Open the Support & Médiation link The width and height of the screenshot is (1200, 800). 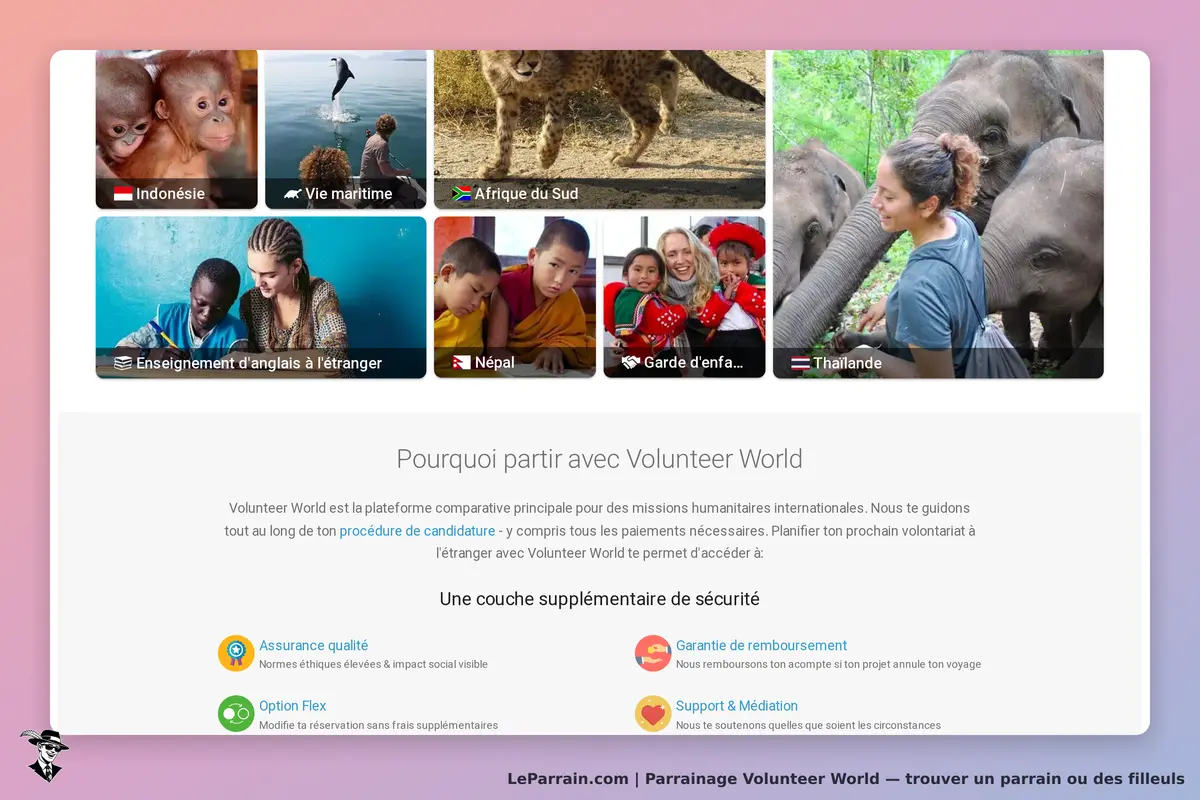tap(737, 706)
